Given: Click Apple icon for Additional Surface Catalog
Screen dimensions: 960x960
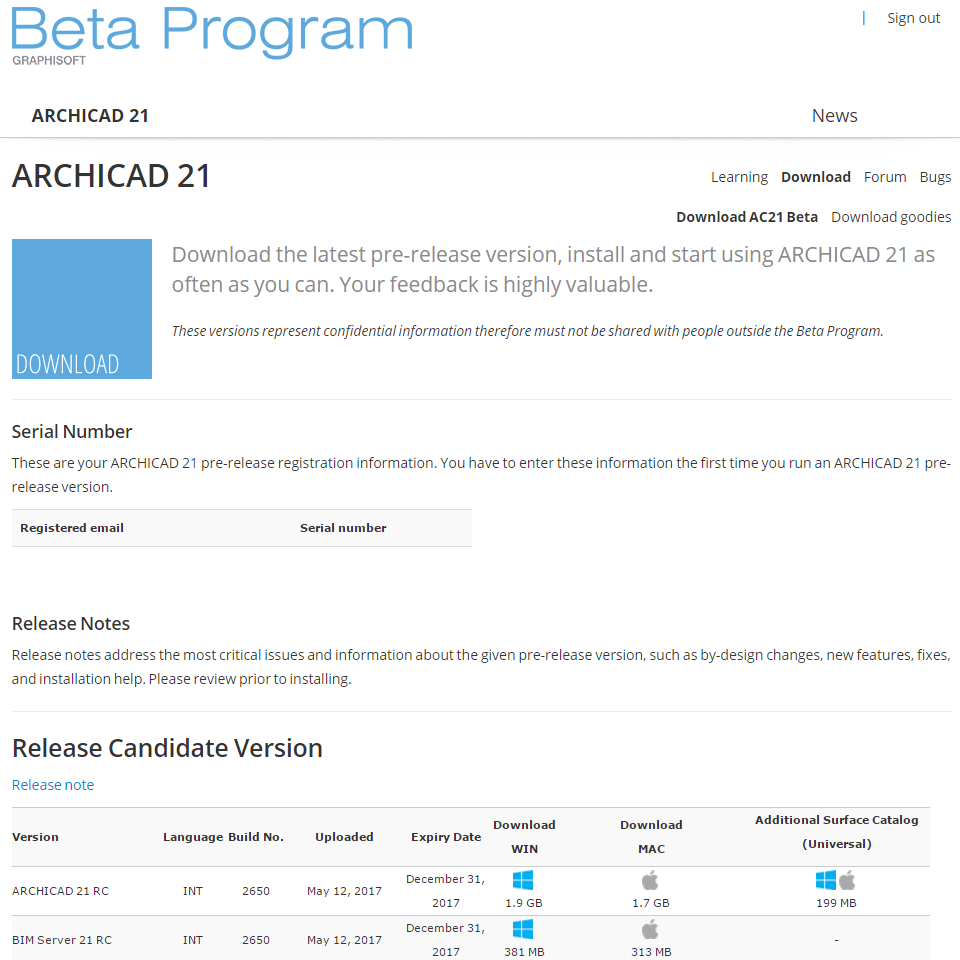Looking at the screenshot, I should [847, 880].
